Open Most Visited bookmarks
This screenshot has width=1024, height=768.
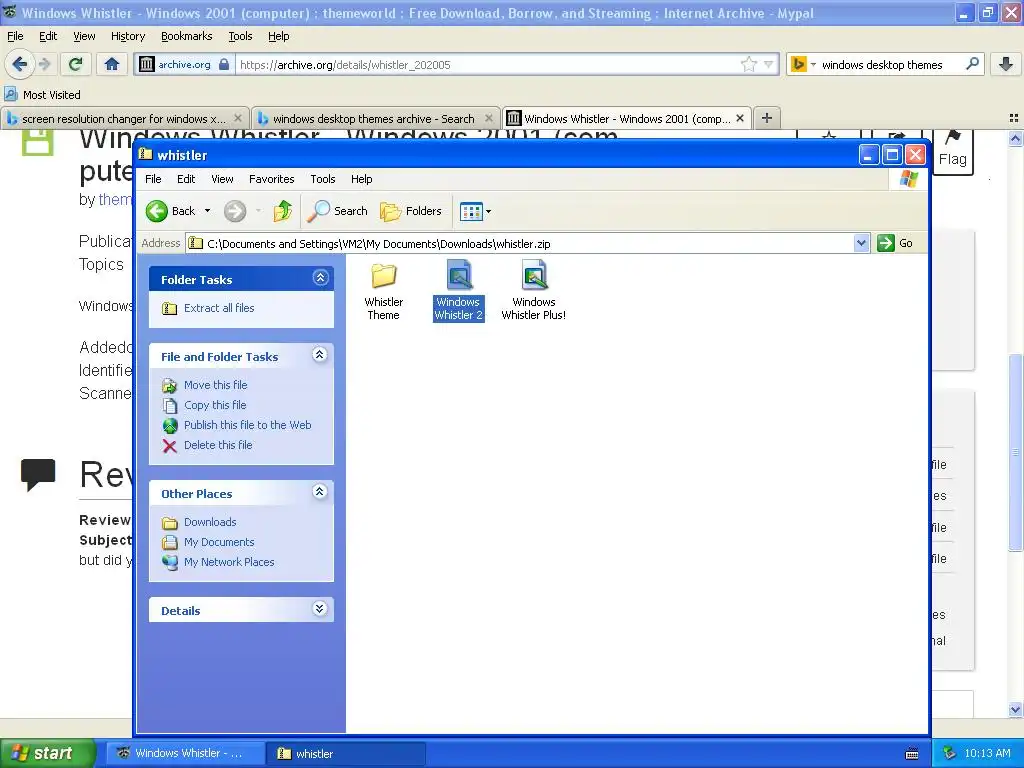43,95
